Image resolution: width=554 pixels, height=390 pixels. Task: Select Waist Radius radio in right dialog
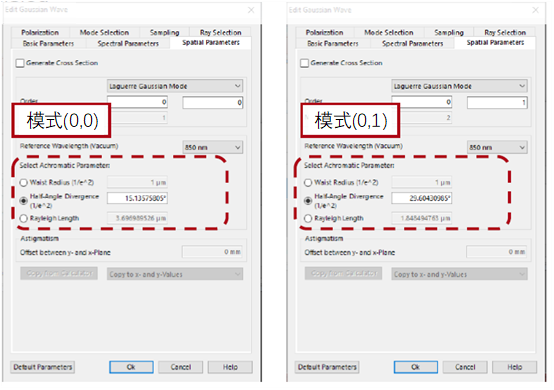coord(308,183)
